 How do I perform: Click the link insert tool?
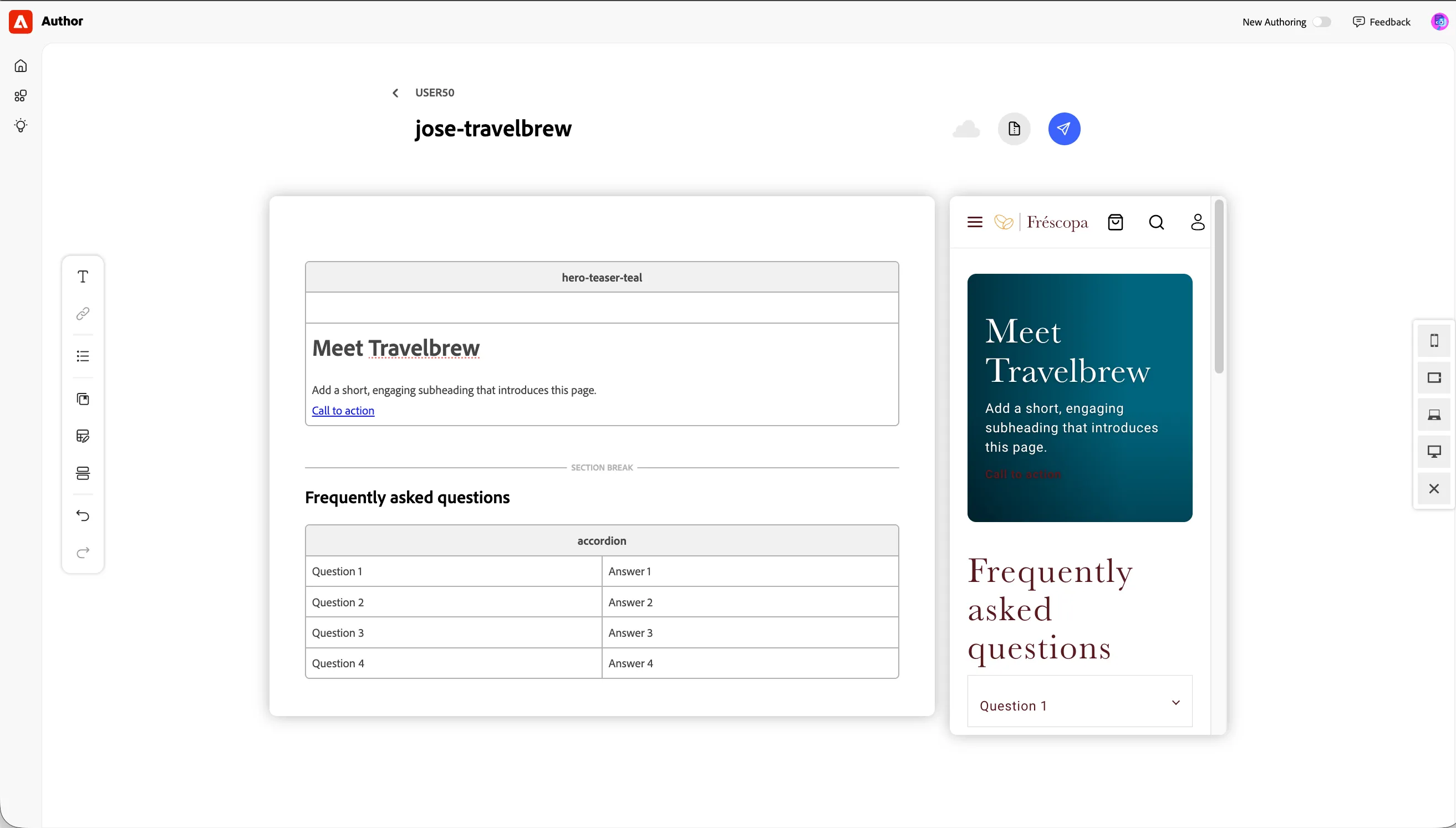(x=83, y=313)
